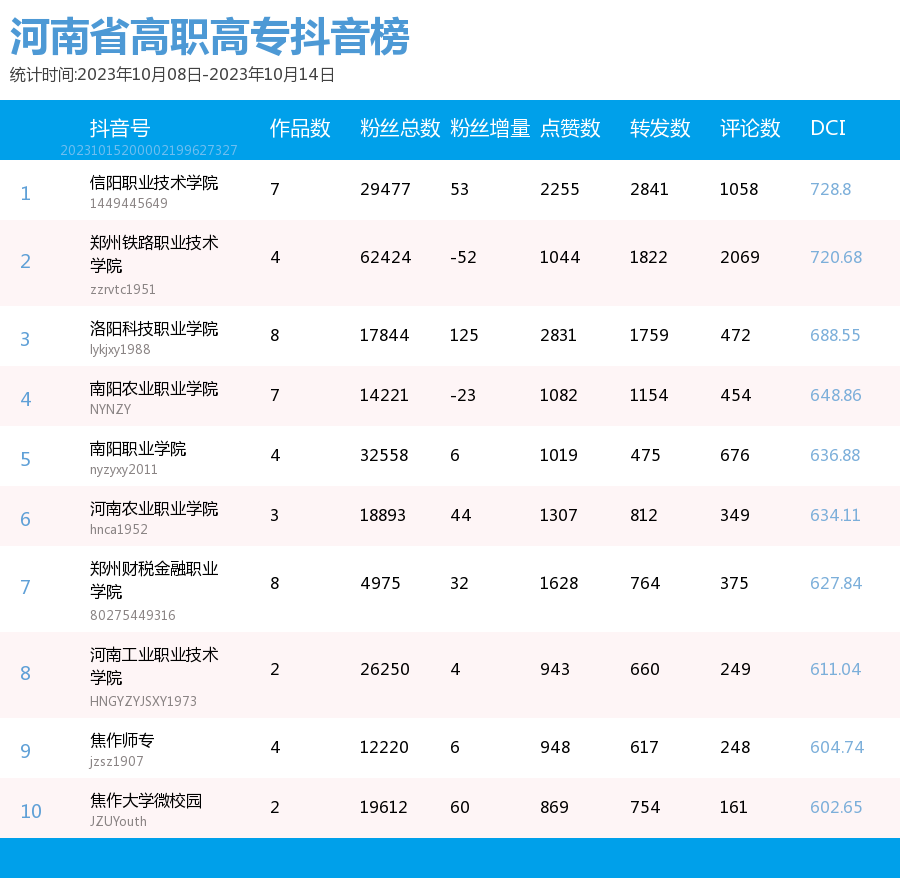Select 焦作大学微校园 account name
This screenshot has width=900, height=878.
pyautogui.click(x=146, y=801)
